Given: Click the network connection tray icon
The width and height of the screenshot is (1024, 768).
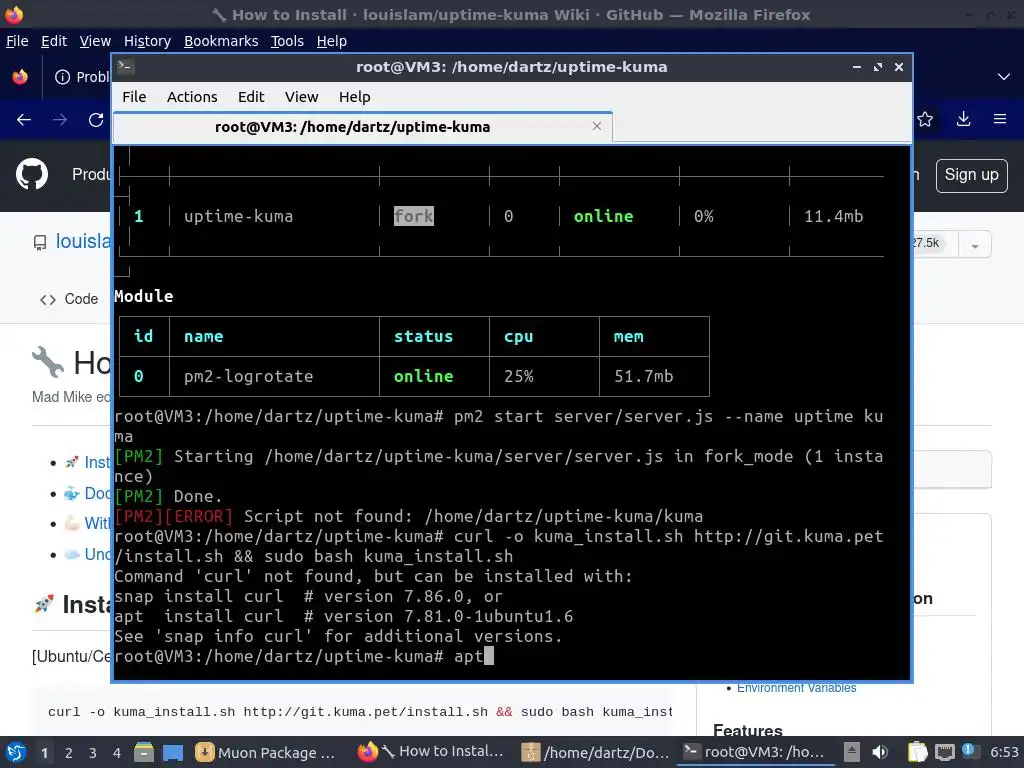Looking at the screenshot, I should click(944, 752).
